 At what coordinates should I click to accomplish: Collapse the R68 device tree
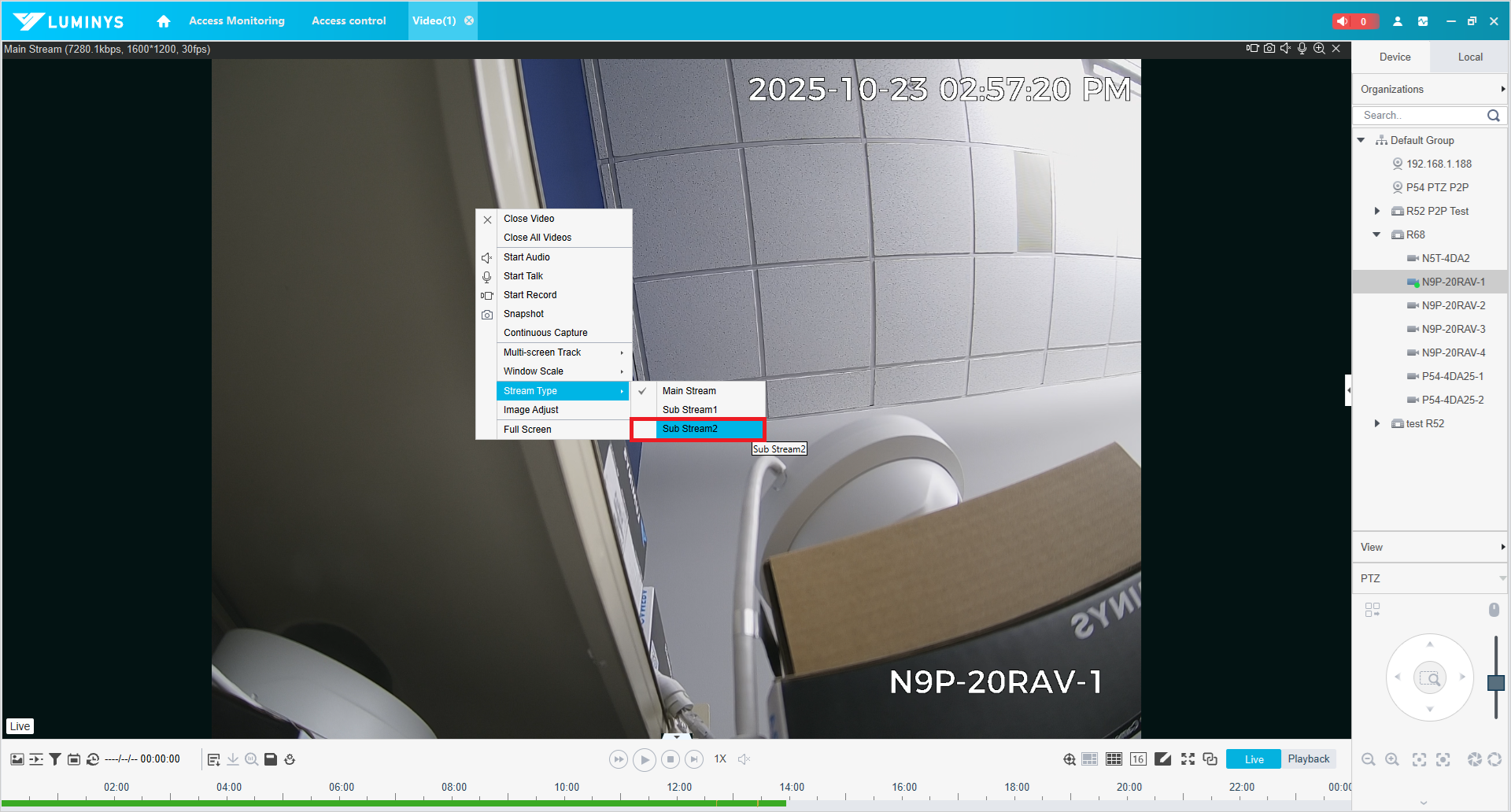(x=1376, y=234)
